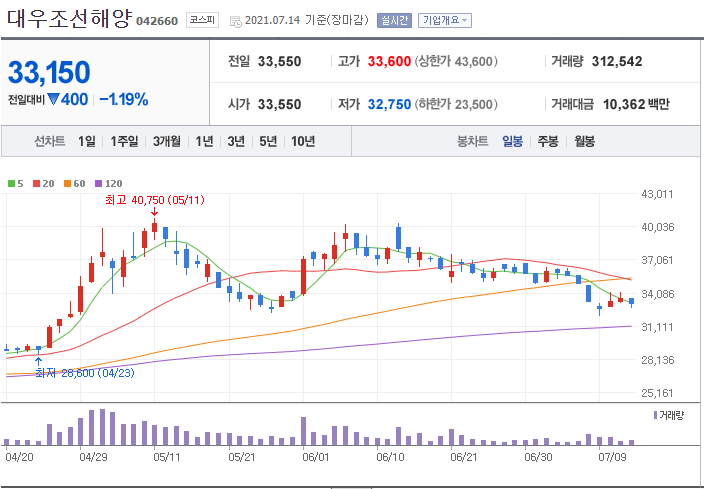This screenshot has width=704, height=489.
Task: Click the 06/01 tall volume bar
Action: [x=304, y=431]
